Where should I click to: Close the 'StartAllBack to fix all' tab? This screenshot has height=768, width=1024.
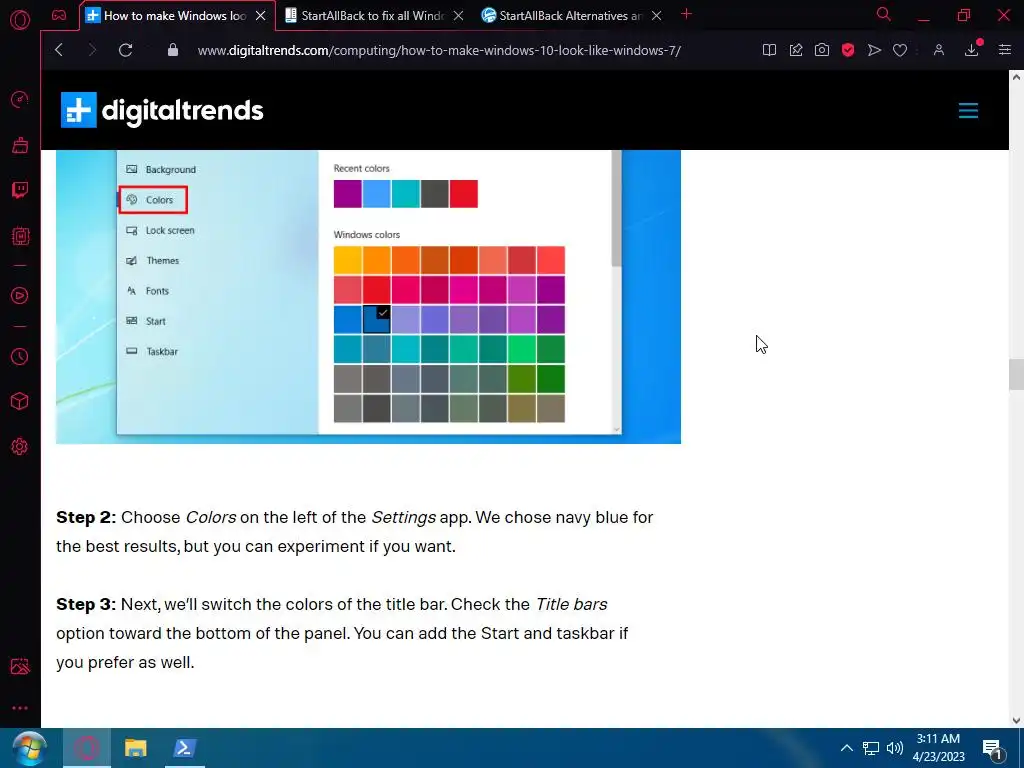(458, 16)
